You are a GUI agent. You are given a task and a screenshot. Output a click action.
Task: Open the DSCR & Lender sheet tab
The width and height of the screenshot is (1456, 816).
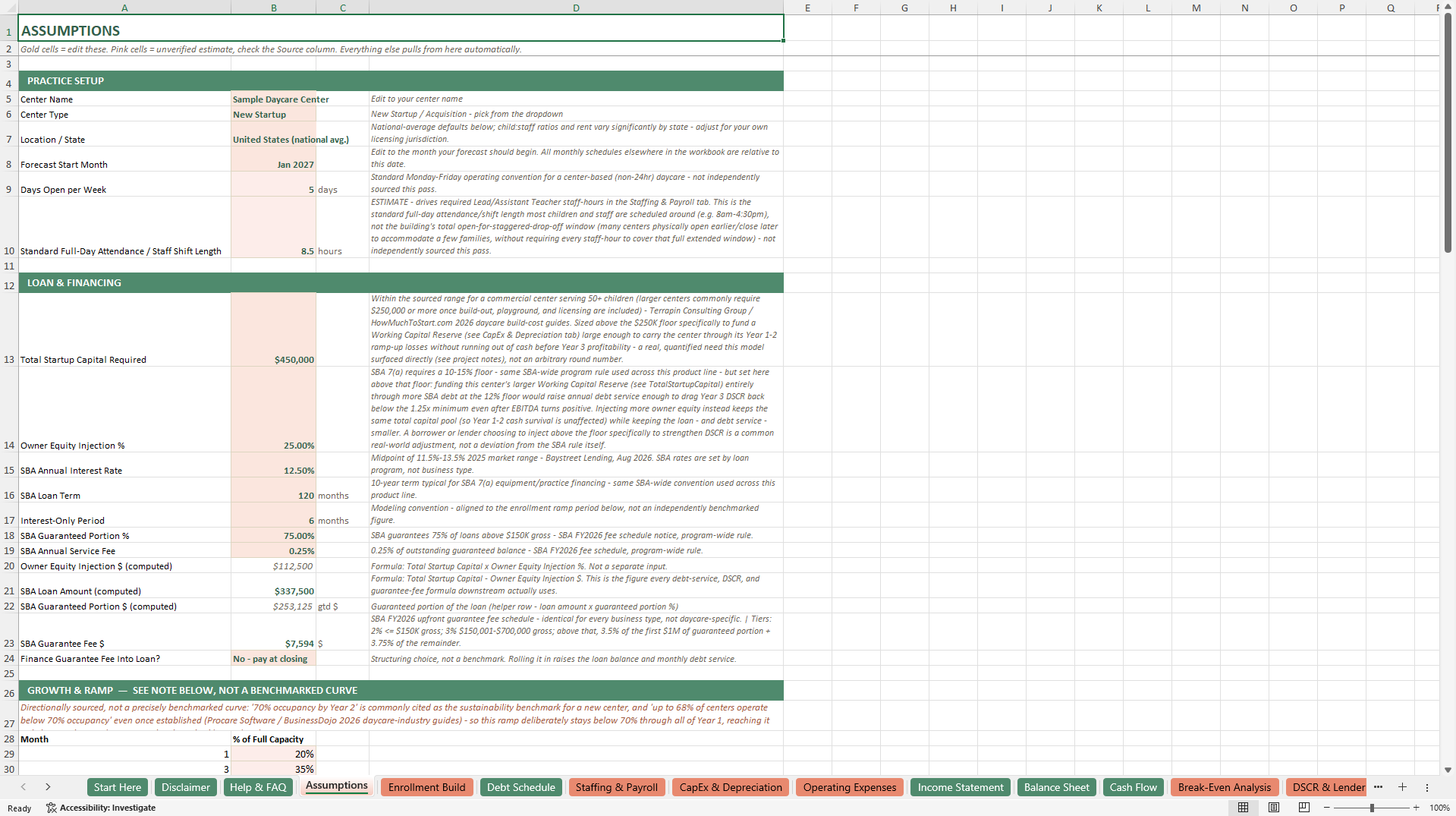1328,787
